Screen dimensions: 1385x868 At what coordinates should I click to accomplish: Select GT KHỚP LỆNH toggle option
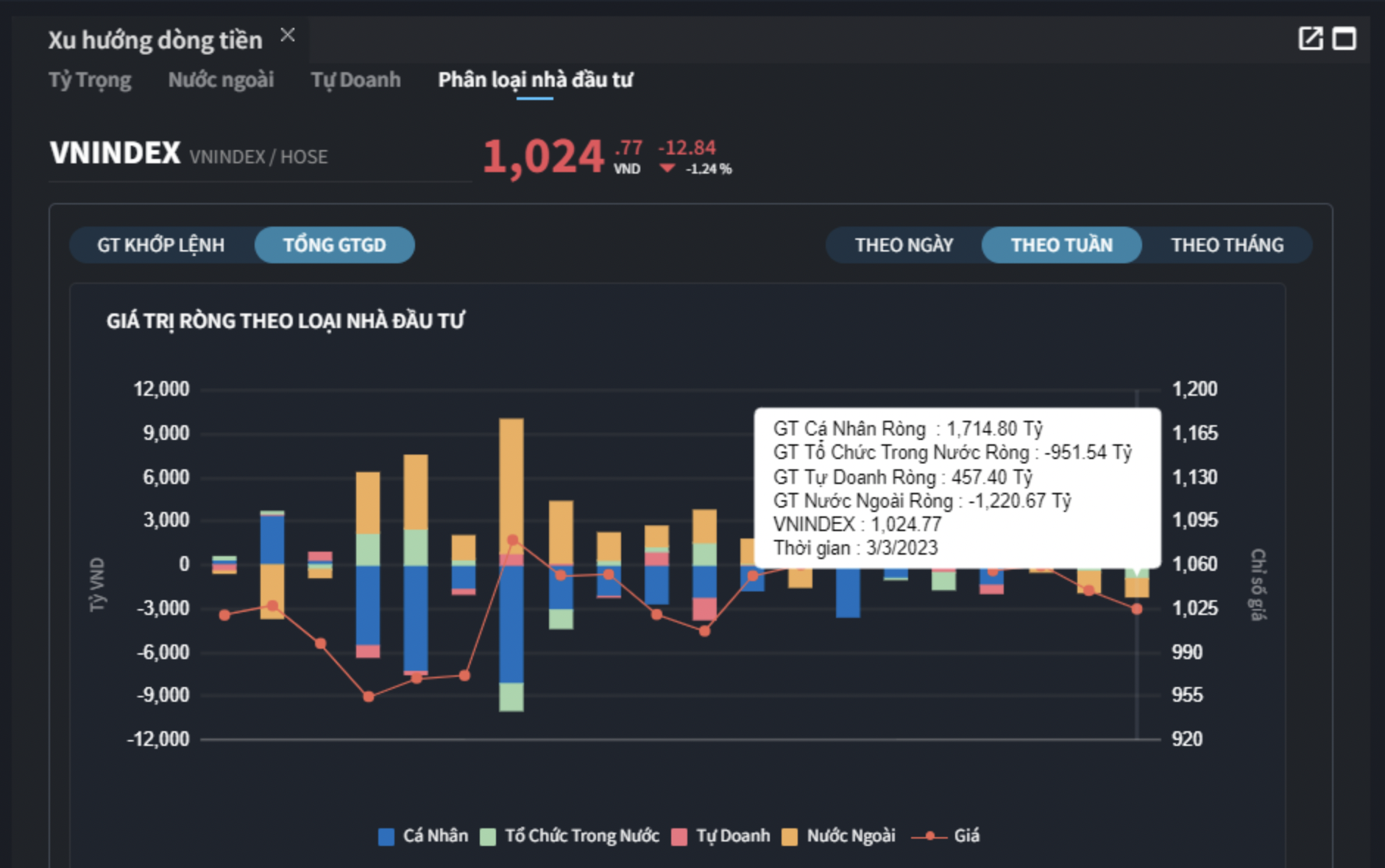pyautogui.click(x=161, y=245)
